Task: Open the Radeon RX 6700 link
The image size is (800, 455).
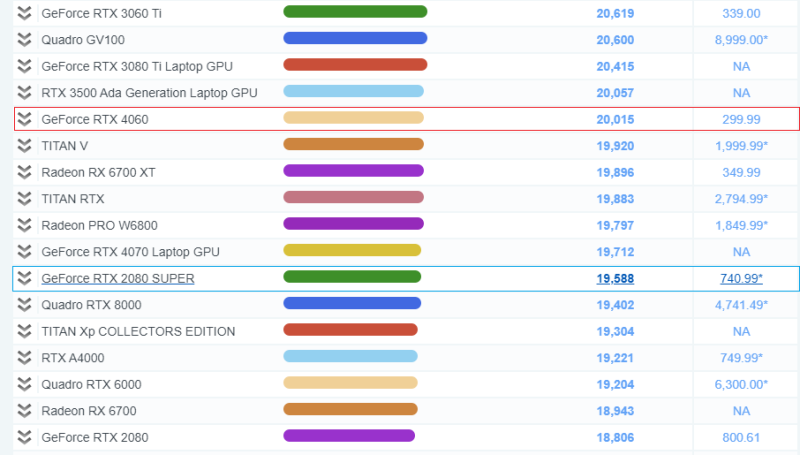Action: 89,412
